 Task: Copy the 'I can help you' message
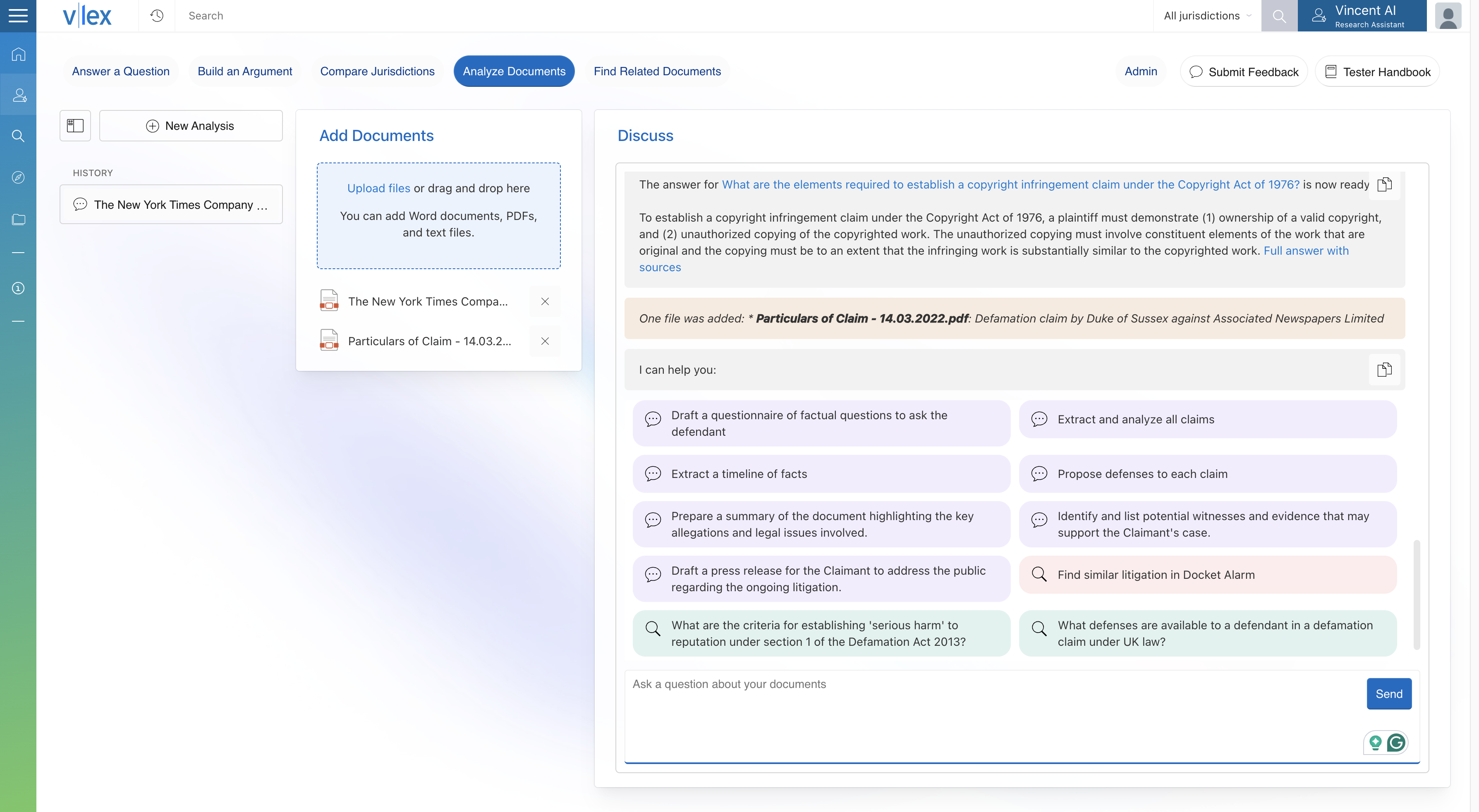[1384, 370]
